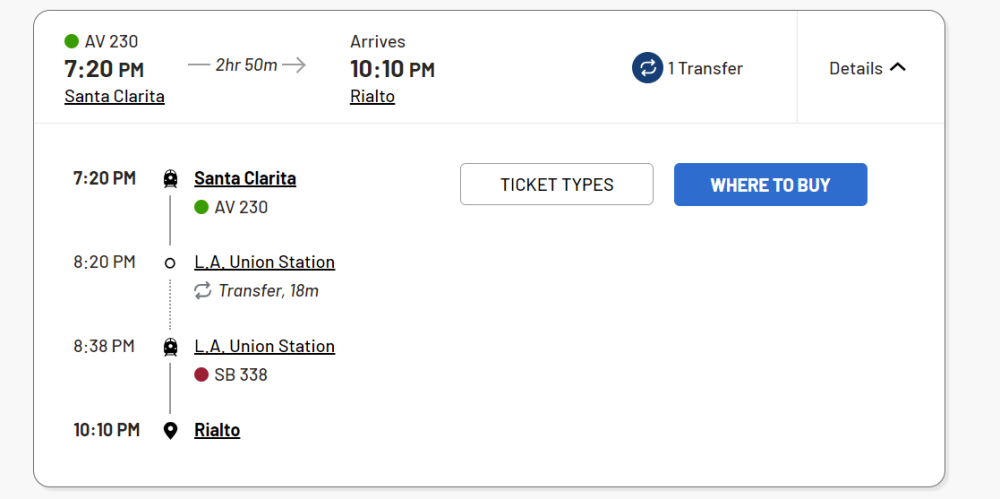Viewport: 1000px width, 499px height.
Task: Follow Santa Clarita station link in itinerary
Action: click(x=245, y=179)
